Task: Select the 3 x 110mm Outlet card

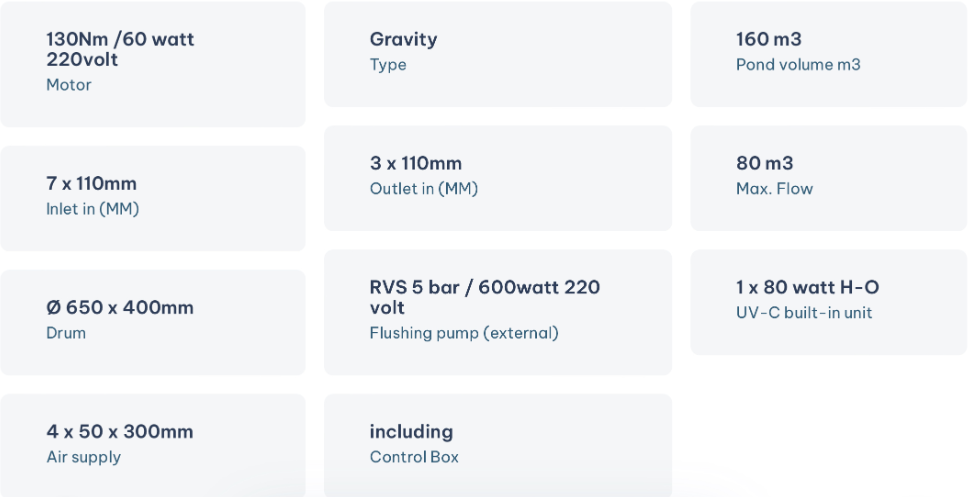Action: pyautogui.click(x=498, y=178)
